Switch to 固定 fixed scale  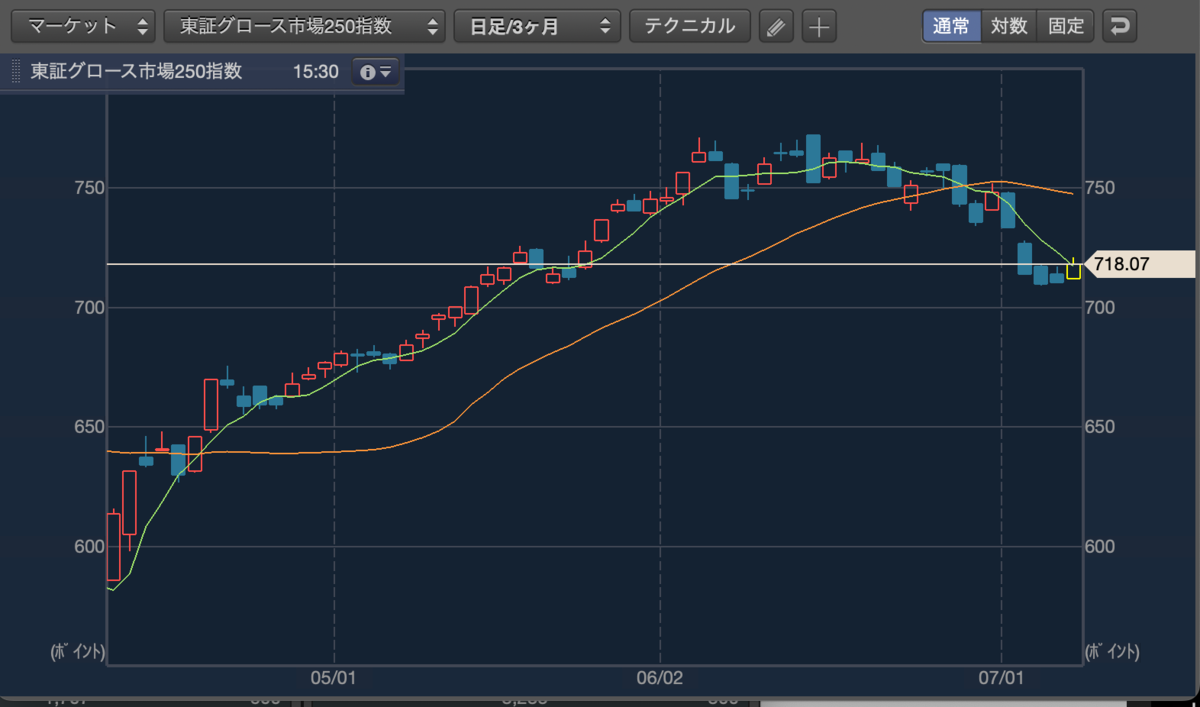click(x=1066, y=26)
